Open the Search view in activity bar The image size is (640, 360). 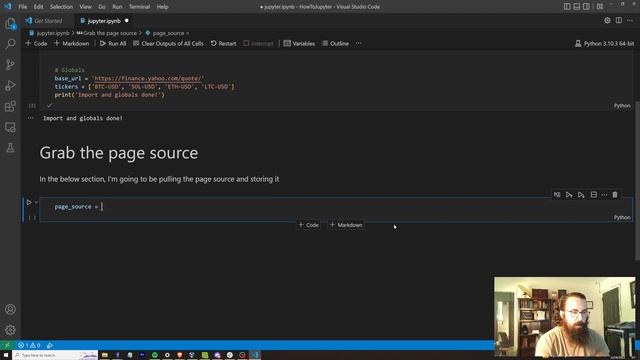click(10, 44)
